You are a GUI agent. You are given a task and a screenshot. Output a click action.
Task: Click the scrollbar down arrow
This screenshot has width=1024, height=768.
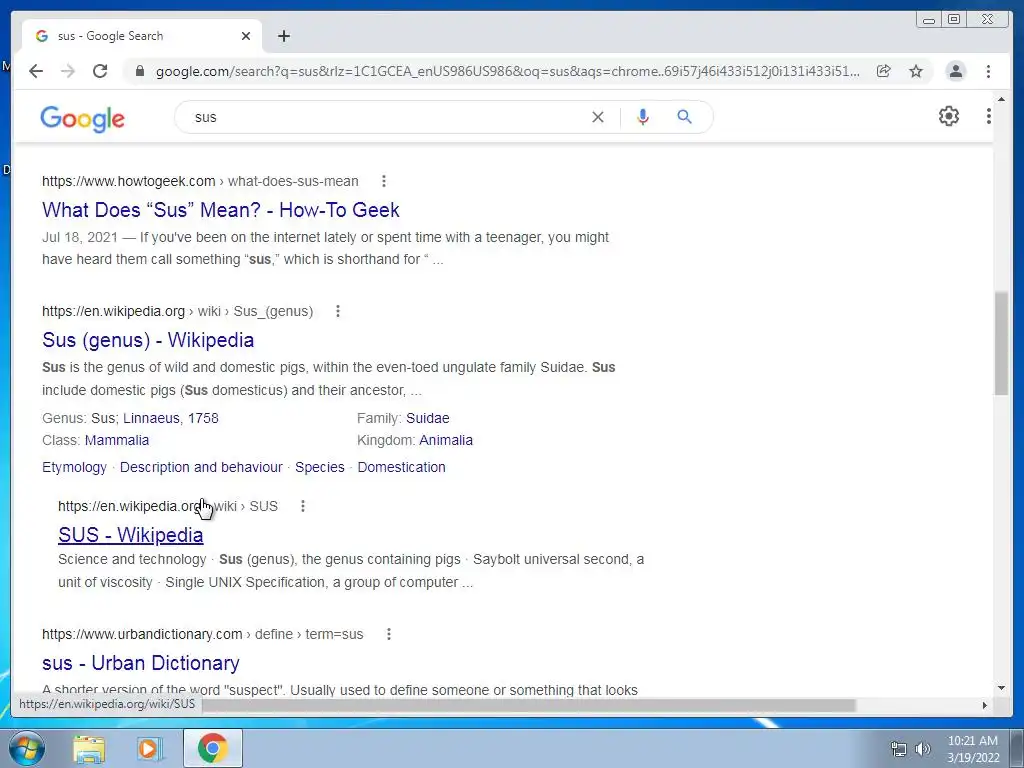[1001, 688]
